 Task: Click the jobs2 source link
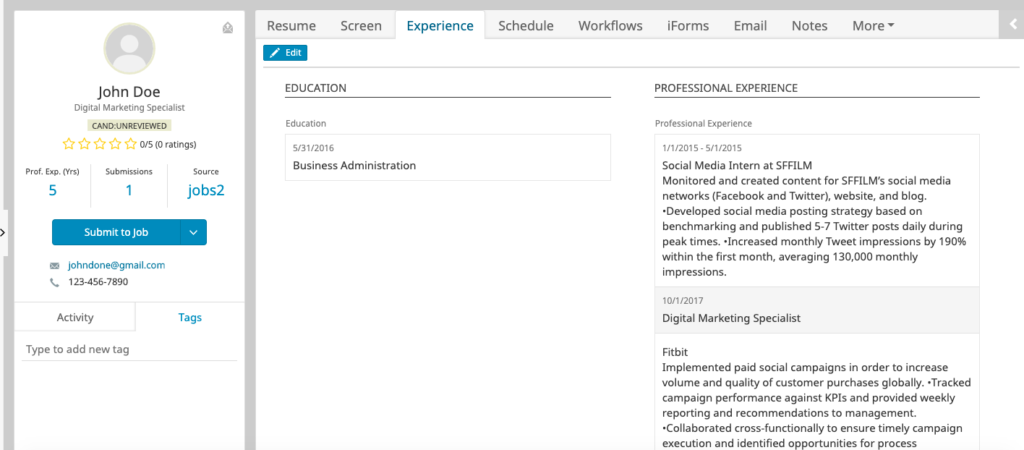[x=206, y=190]
